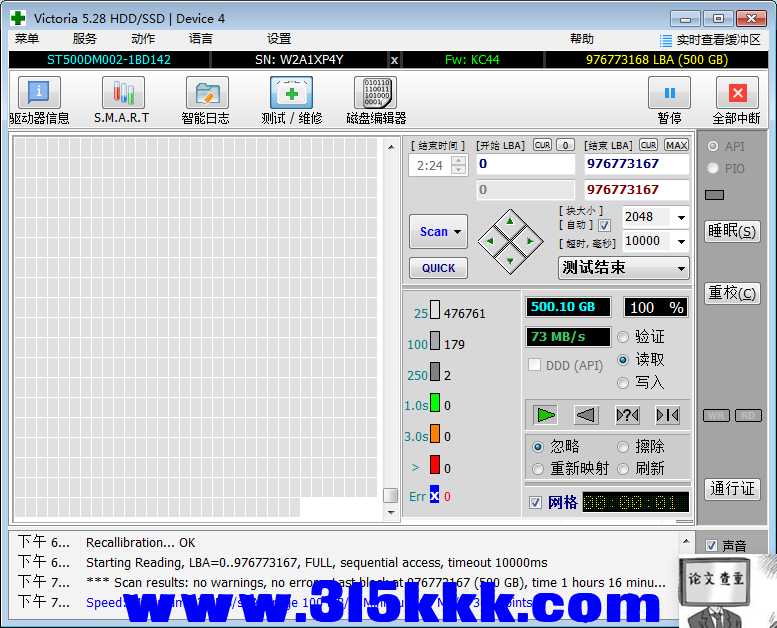Select the 验证 verify radio button
Viewport: 777px width, 628px height.
pyautogui.click(x=624, y=337)
